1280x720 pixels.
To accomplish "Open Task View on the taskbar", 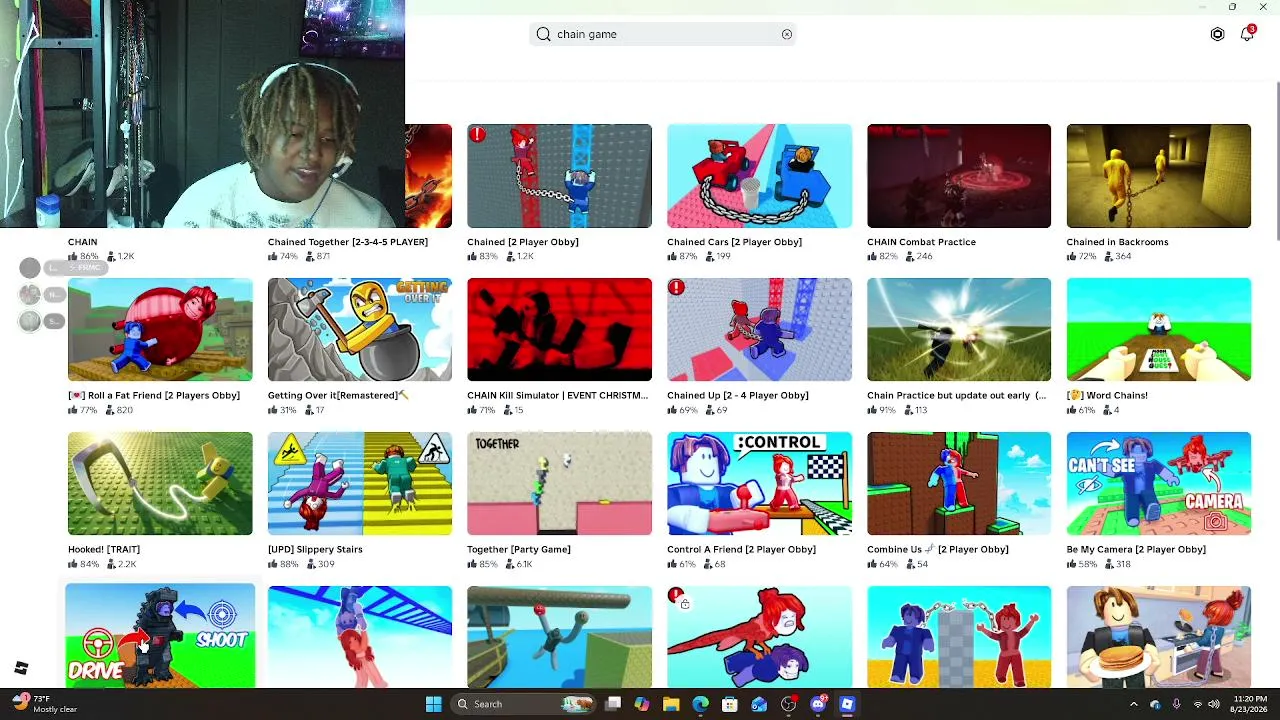I will coord(613,704).
